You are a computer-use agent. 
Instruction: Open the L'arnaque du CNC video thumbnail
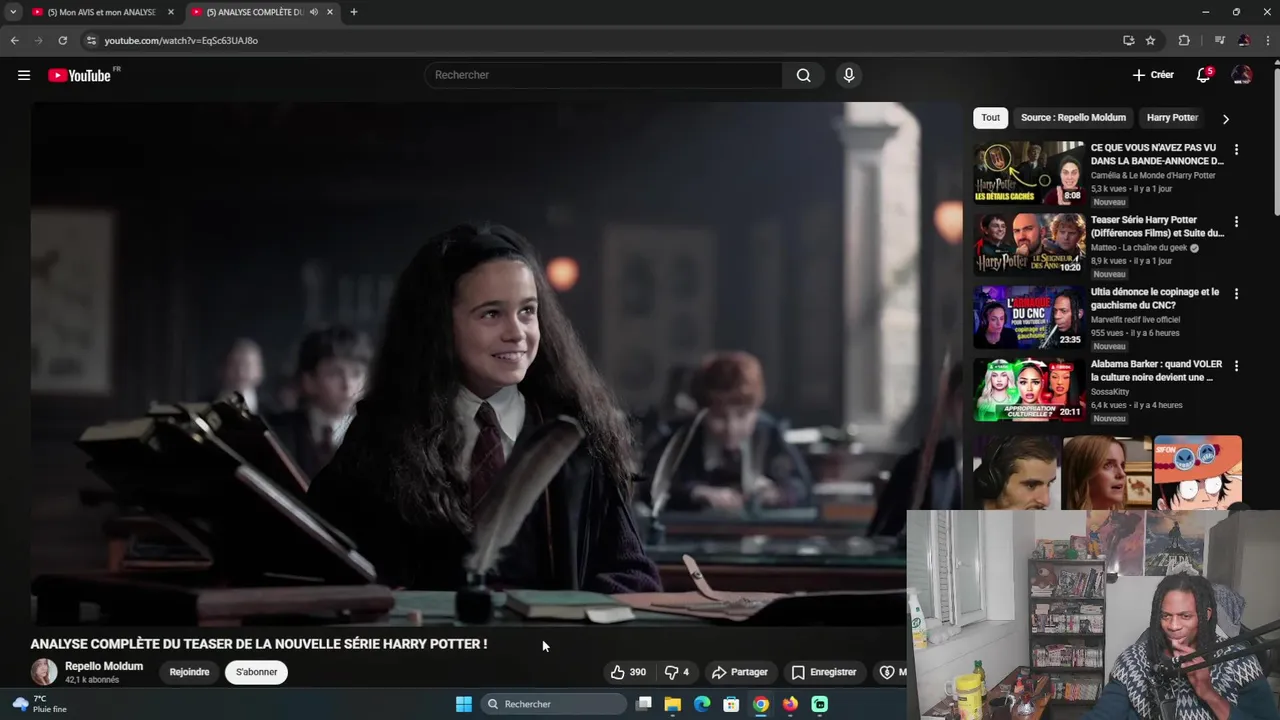tap(1029, 317)
